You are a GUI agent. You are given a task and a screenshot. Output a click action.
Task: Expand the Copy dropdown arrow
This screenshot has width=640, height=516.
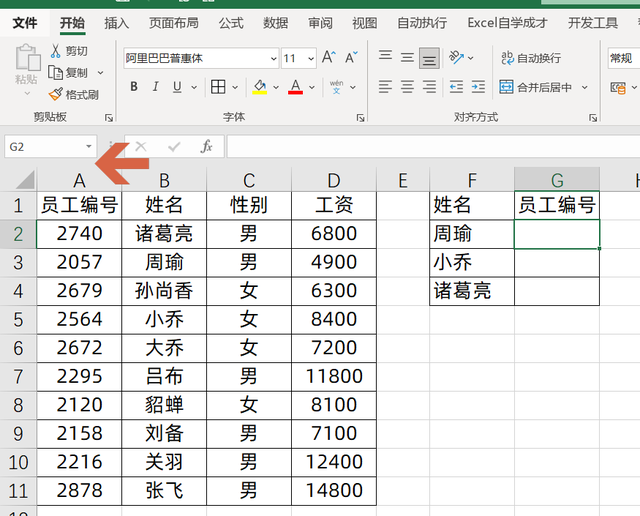pyautogui.click(x=100, y=73)
